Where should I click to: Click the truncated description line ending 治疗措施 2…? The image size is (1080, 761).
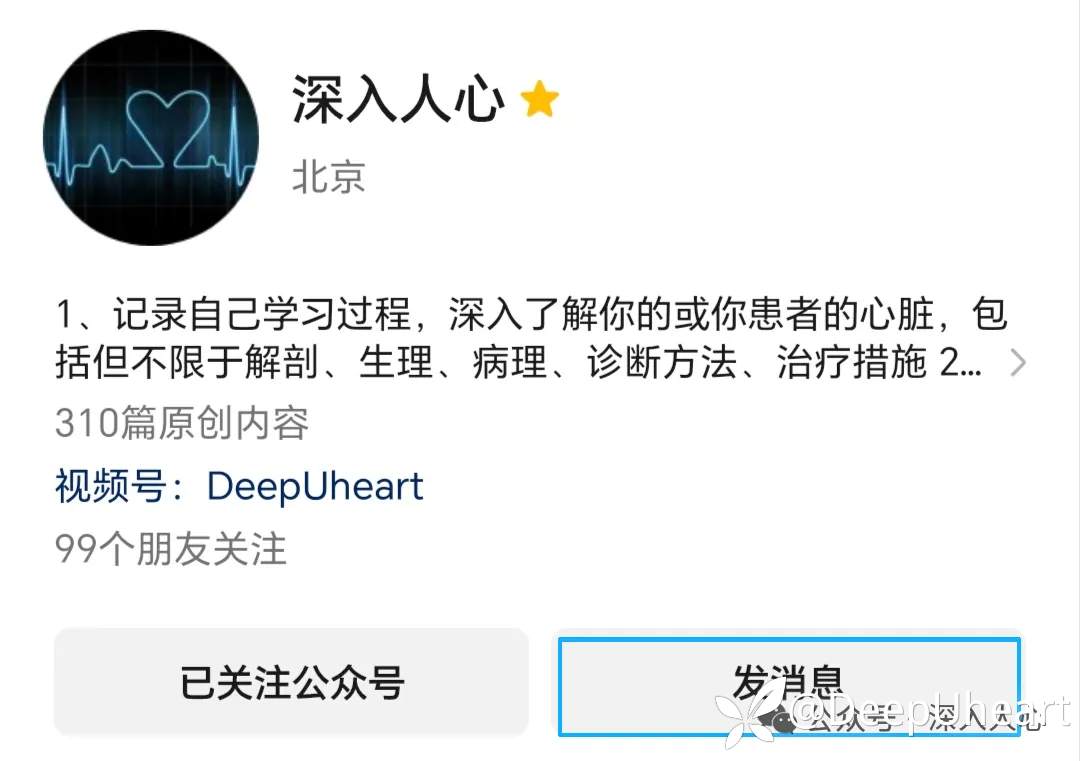(x=518, y=362)
